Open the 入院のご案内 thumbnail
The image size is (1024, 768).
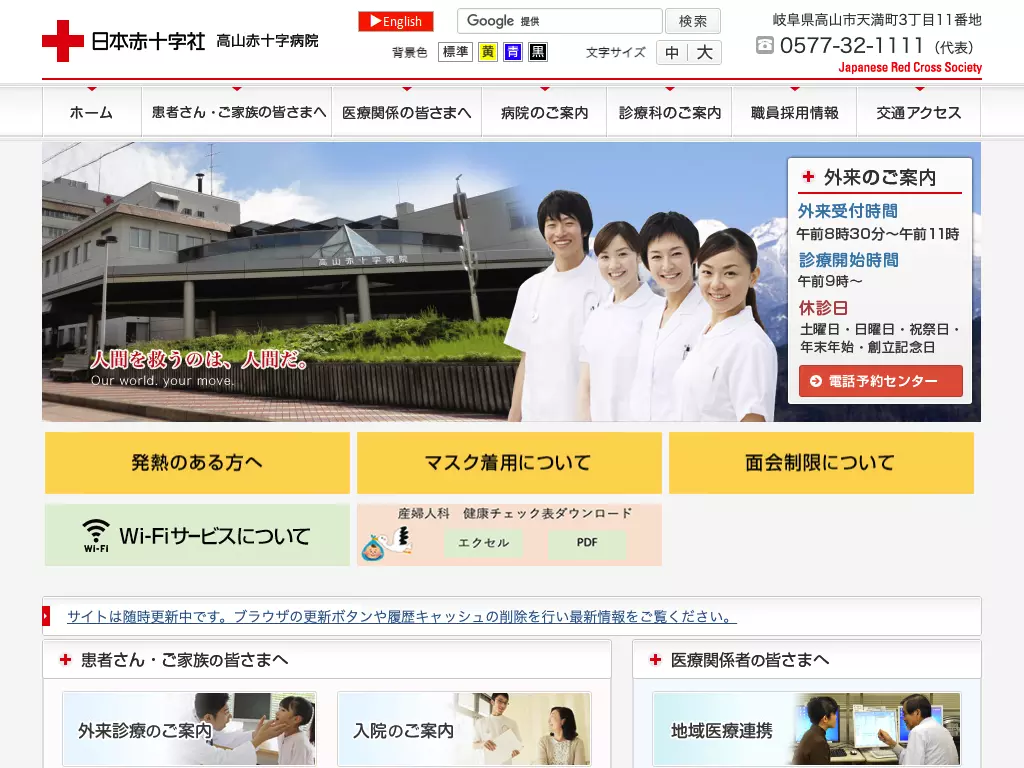[464, 729]
